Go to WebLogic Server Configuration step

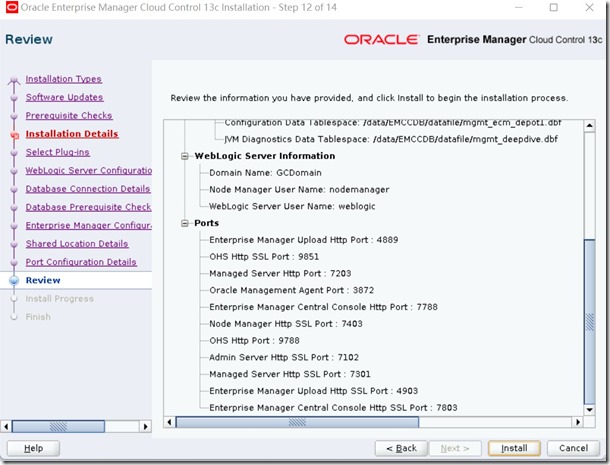(89, 170)
